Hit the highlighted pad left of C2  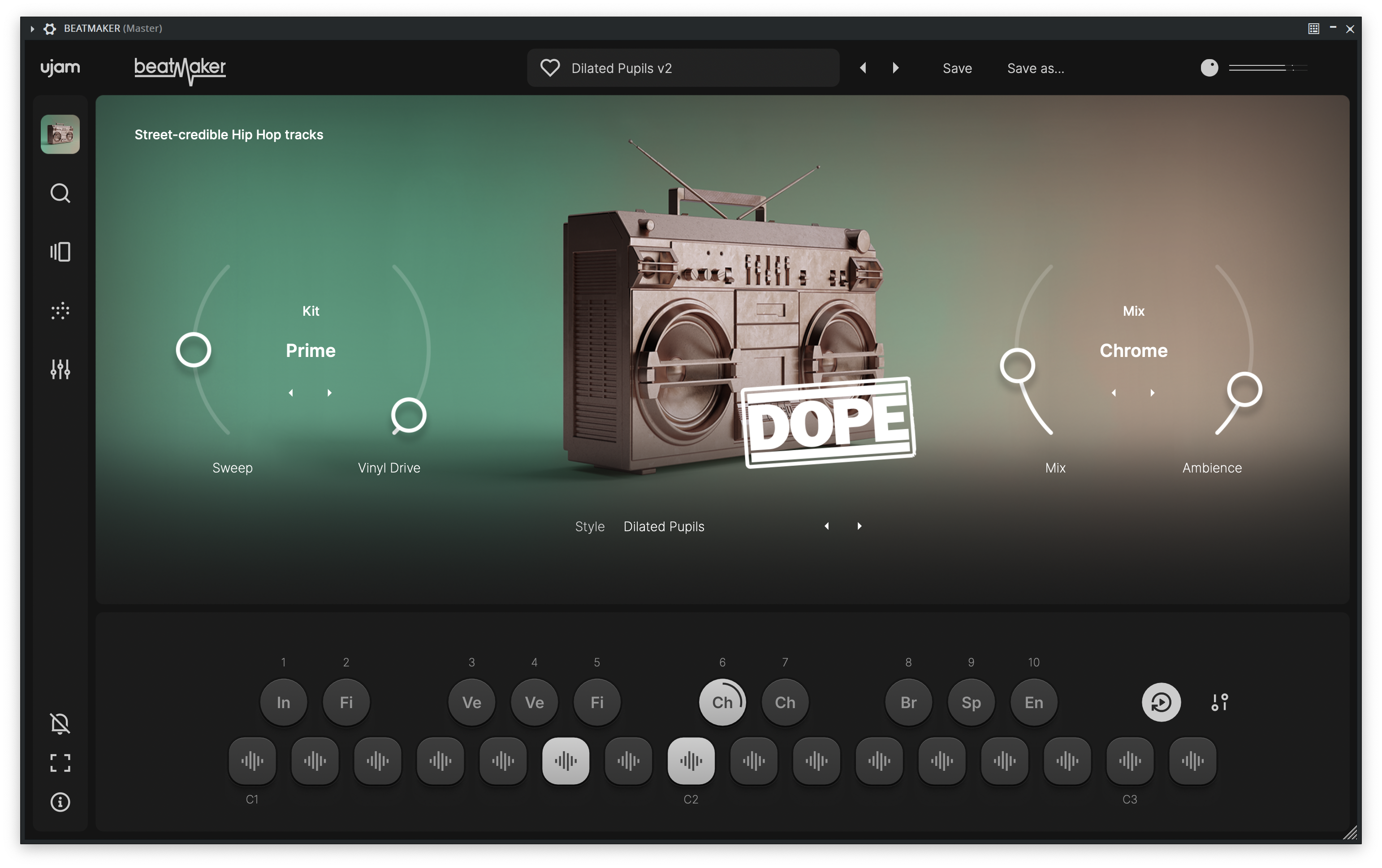click(x=566, y=761)
